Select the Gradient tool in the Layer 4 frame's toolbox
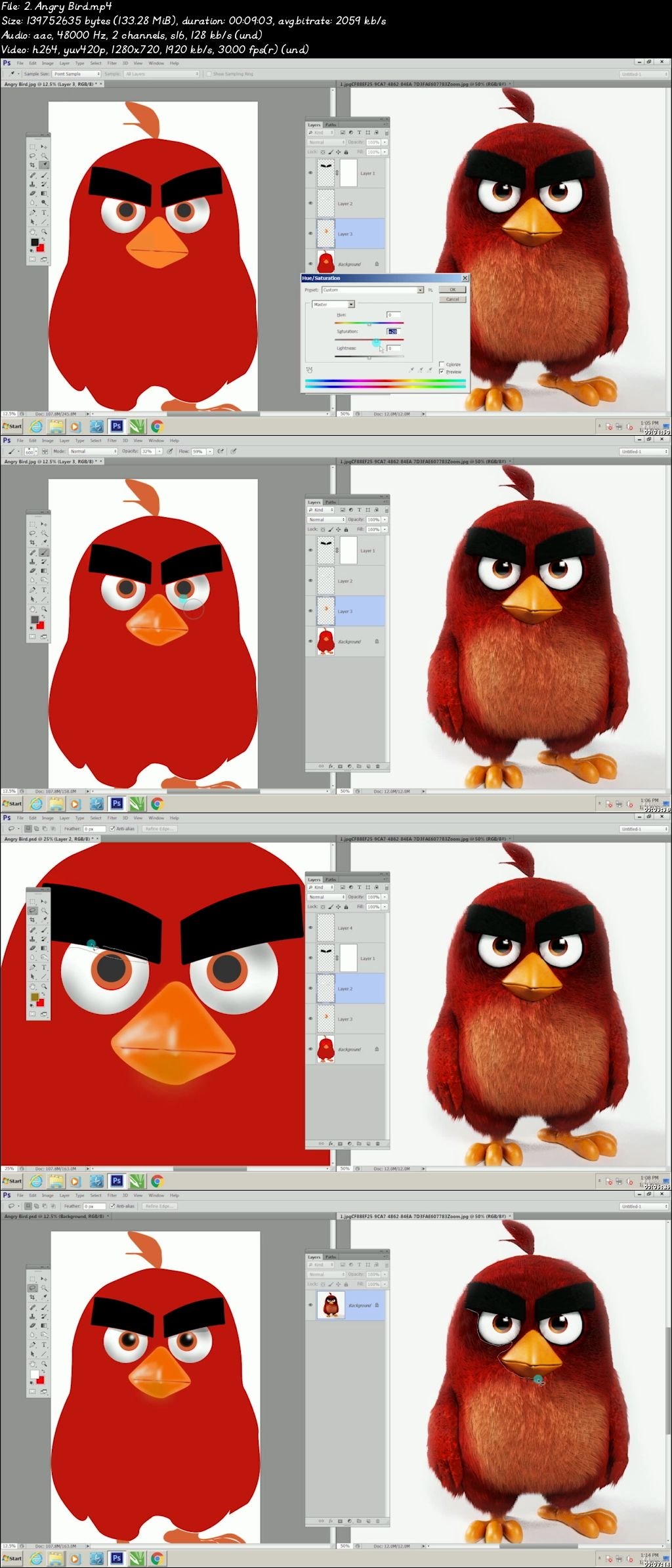672x1568 pixels. [44, 948]
